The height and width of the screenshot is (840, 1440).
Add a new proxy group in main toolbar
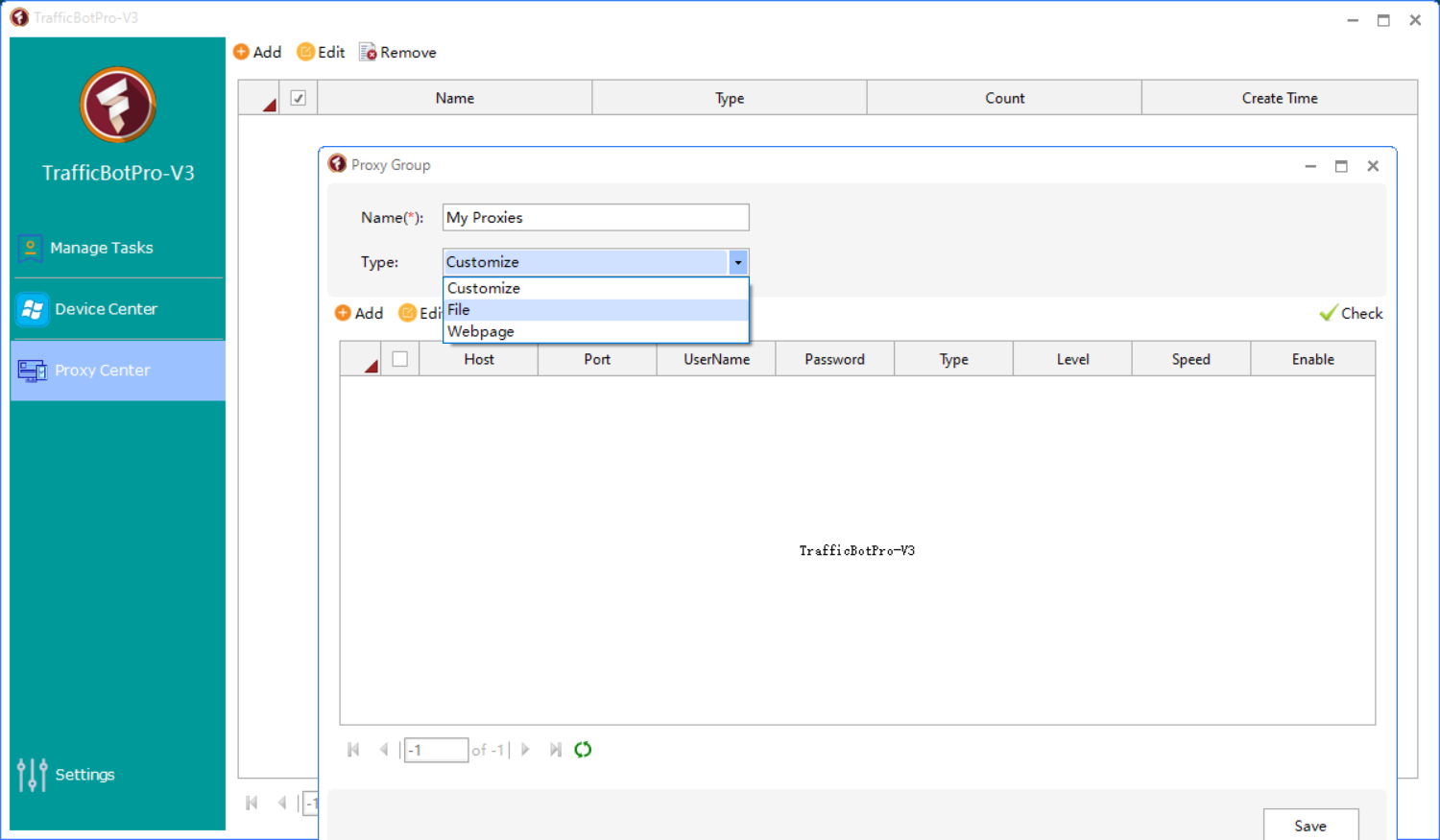[x=257, y=52]
